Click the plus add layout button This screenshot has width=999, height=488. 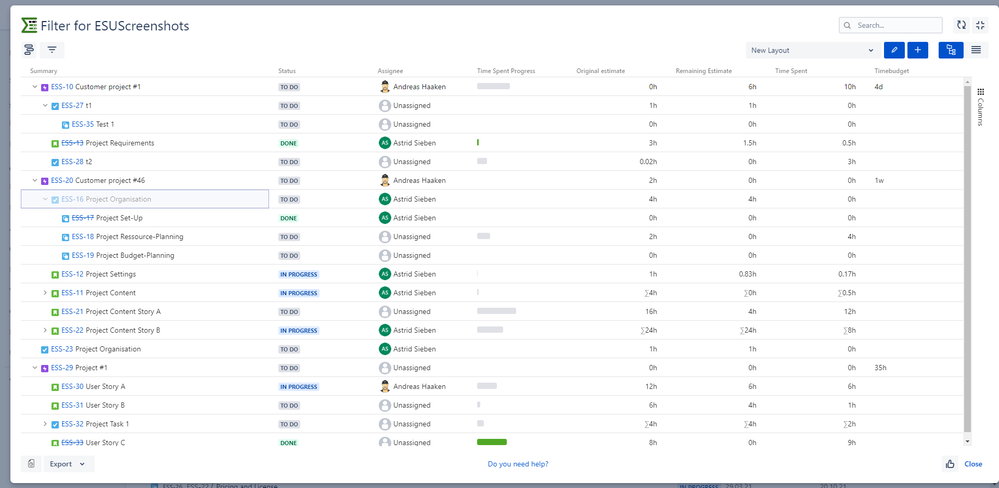917,50
